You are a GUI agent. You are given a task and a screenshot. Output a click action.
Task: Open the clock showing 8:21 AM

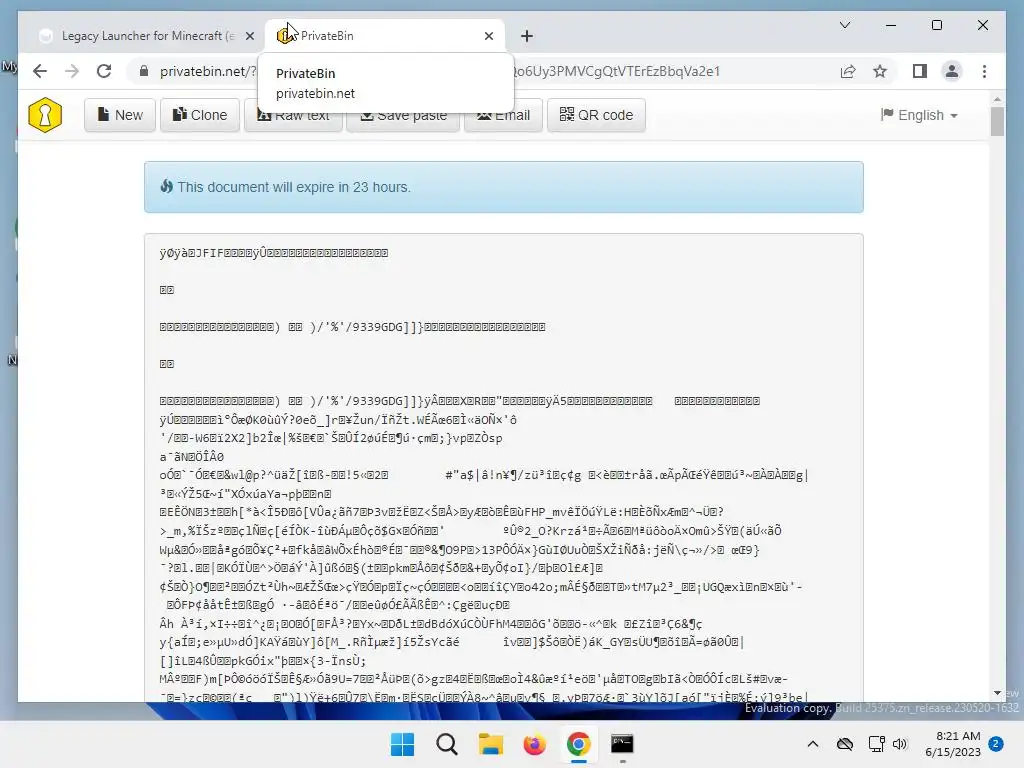pos(953,744)
